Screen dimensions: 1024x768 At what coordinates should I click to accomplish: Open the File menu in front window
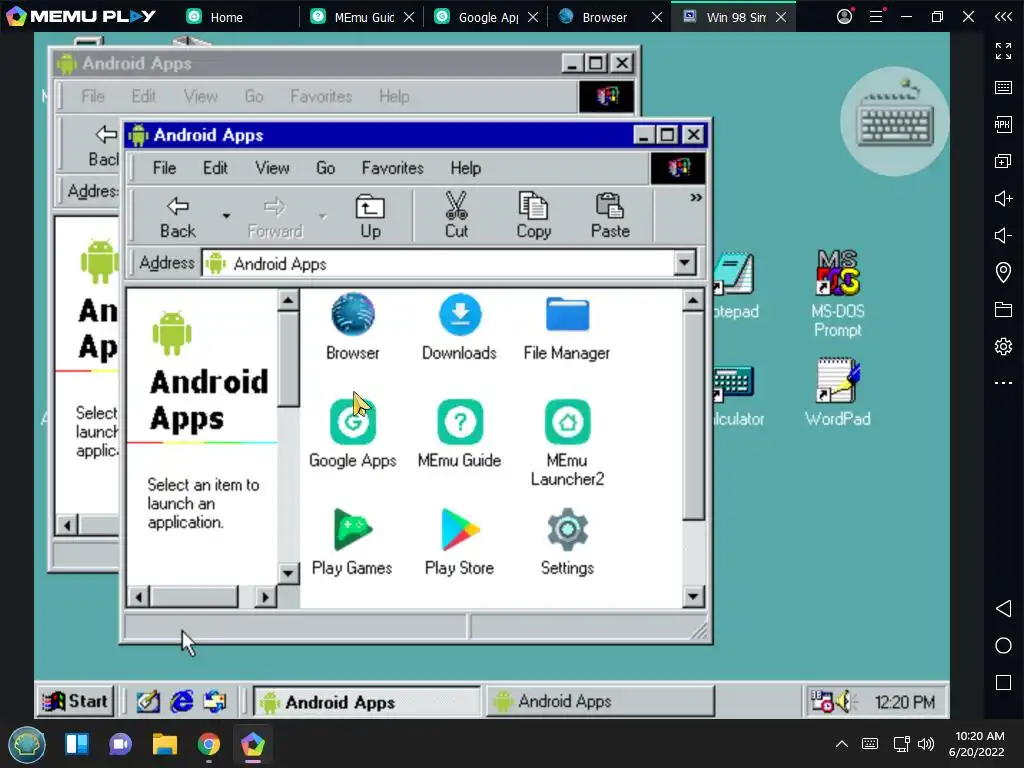click(165, 168)
